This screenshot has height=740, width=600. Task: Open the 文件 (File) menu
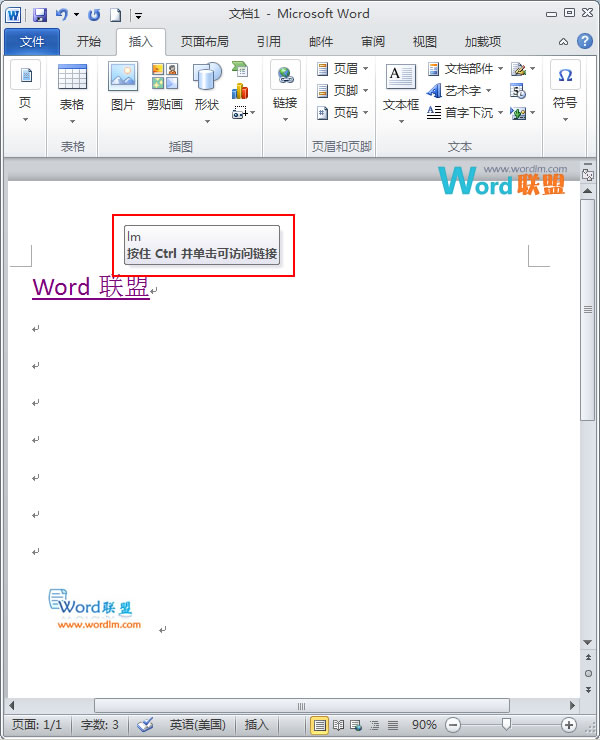tap(32, 42)
